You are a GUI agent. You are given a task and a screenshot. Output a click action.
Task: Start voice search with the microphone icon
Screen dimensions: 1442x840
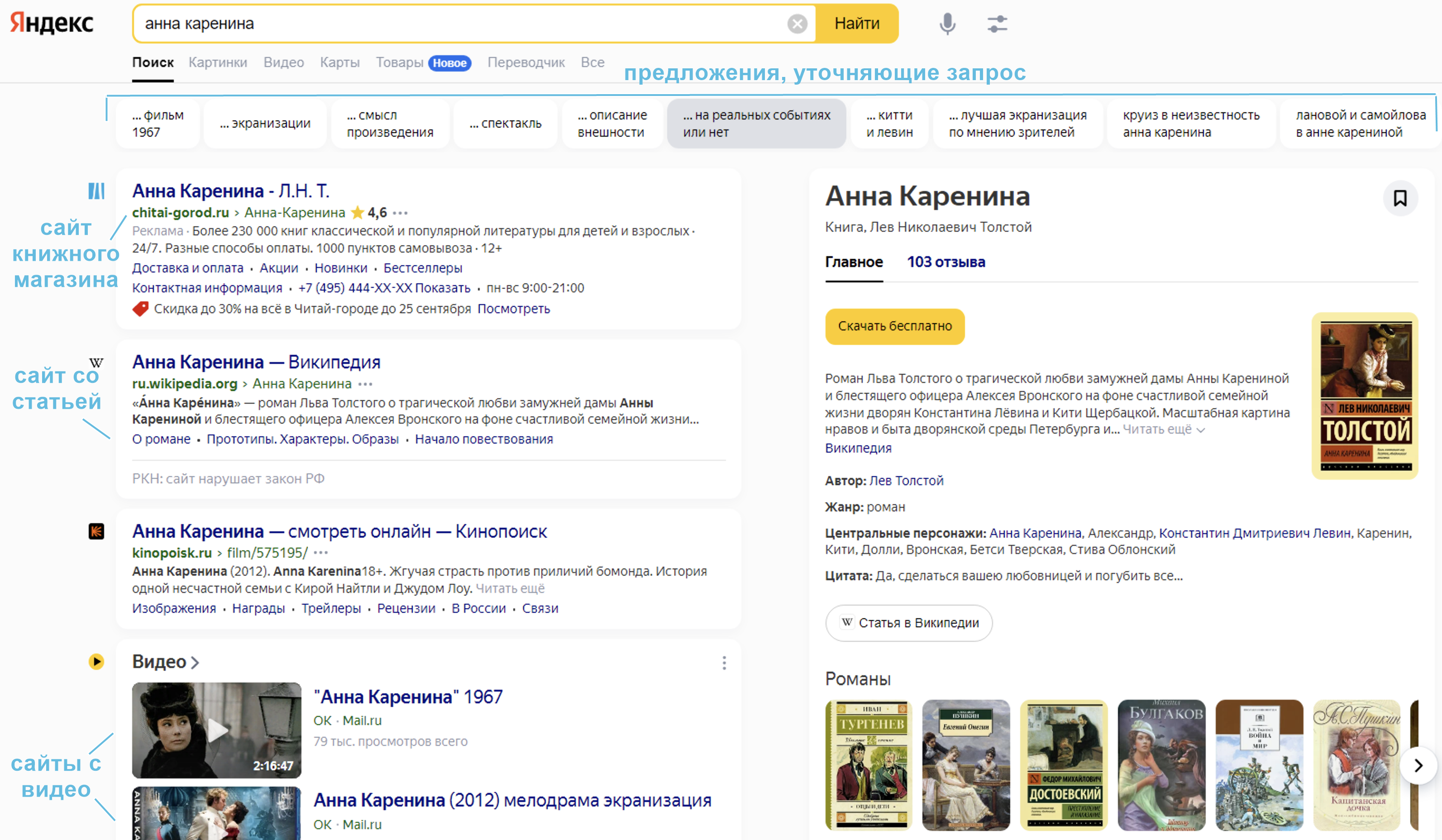tap(948, 24)
